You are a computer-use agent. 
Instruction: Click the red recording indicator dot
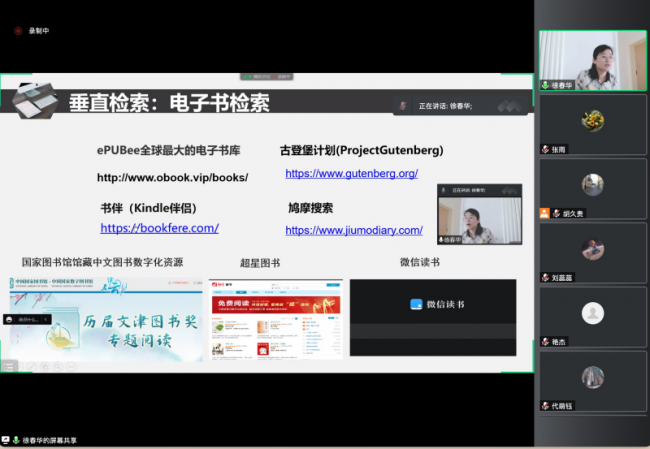pyautogui.click(x=18, y=31)
